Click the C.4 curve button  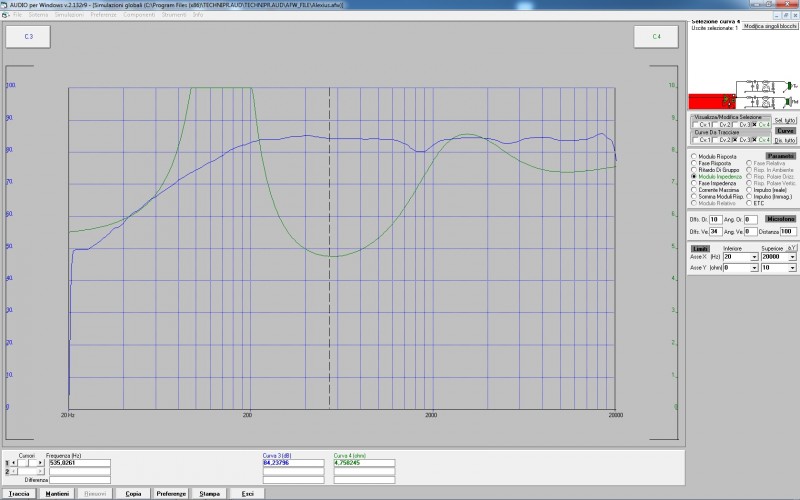click(x=656, y=37)
